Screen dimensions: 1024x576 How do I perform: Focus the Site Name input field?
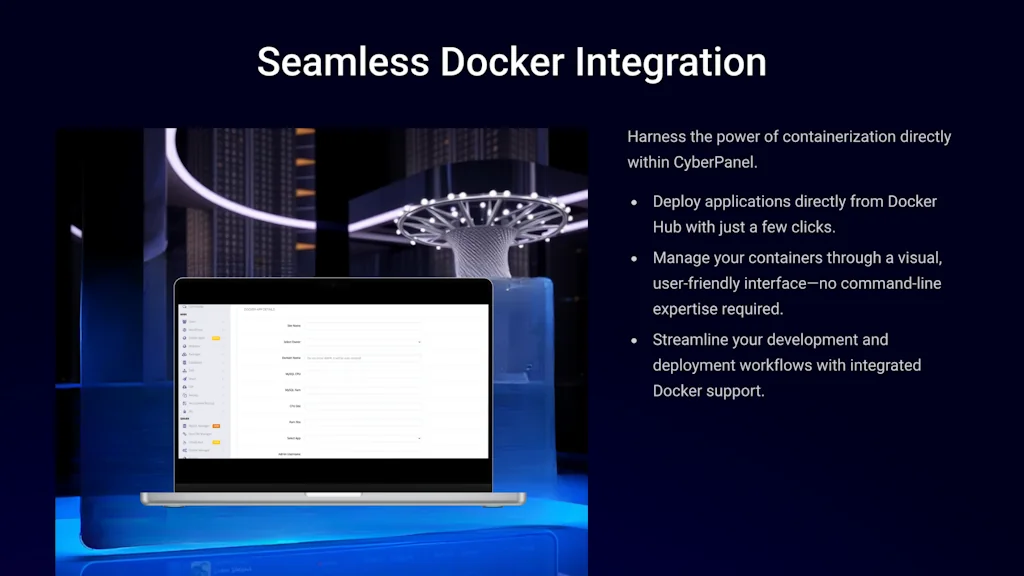(363, 325)
